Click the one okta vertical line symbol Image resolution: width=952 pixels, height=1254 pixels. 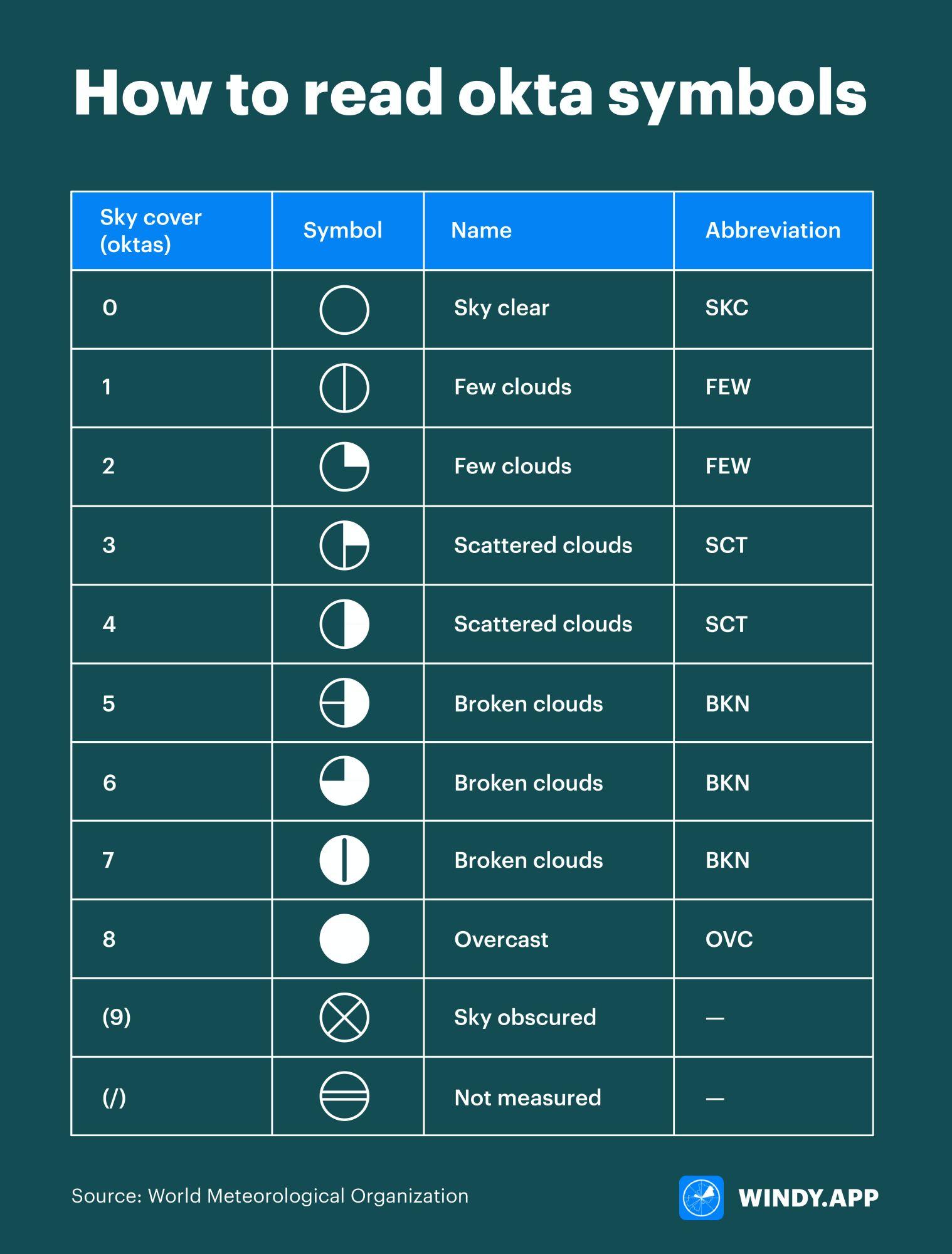pos(344,388)
